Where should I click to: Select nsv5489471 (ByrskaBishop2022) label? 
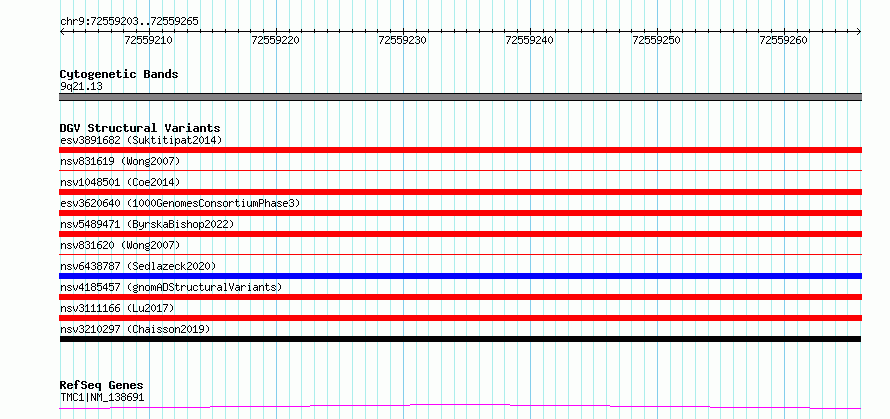147,224
